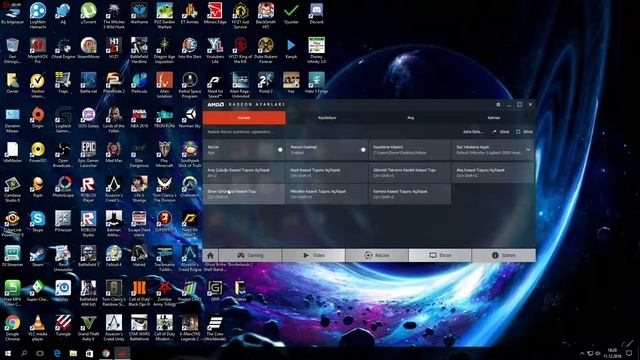Open the Play Minecraft shortcut
This screenshot has width=640, height=360.
pos(164,154)
